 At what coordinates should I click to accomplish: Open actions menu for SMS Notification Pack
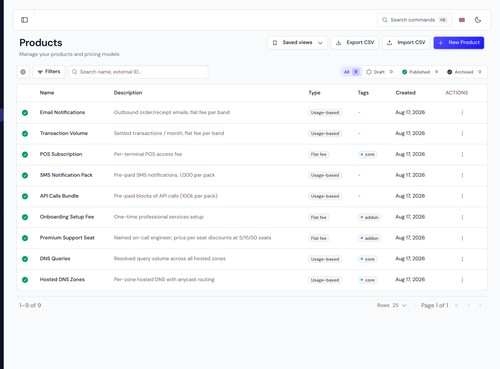point(462,175)
